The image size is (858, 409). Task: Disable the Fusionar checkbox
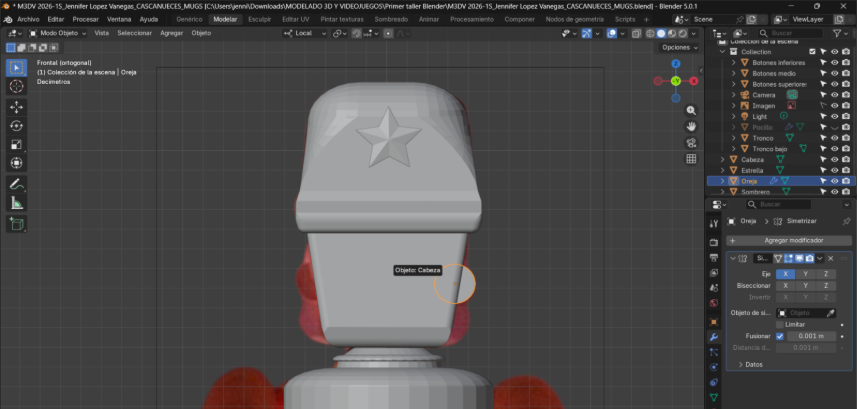780,336
